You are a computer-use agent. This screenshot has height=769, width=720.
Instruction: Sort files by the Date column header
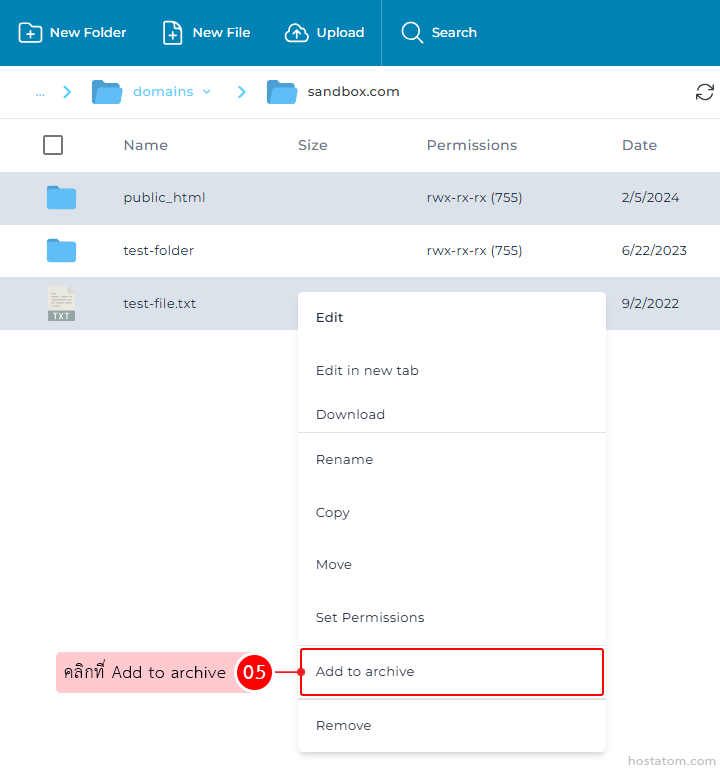click(639, 145)
